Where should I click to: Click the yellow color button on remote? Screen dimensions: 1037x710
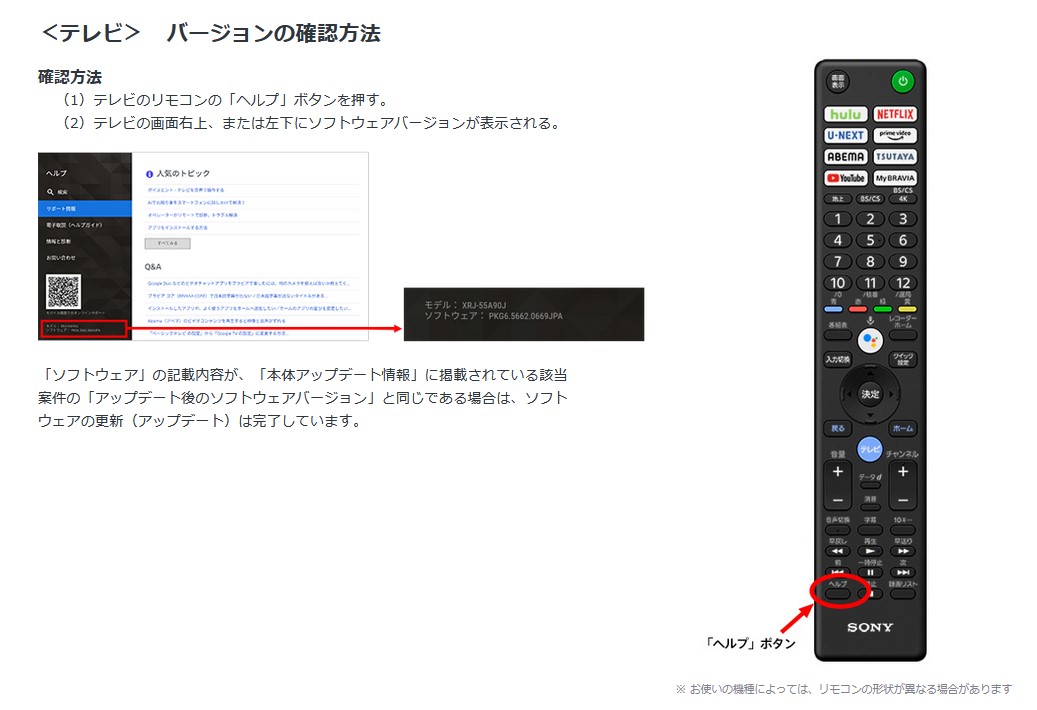pyautogui.click(x=907, y=309)
